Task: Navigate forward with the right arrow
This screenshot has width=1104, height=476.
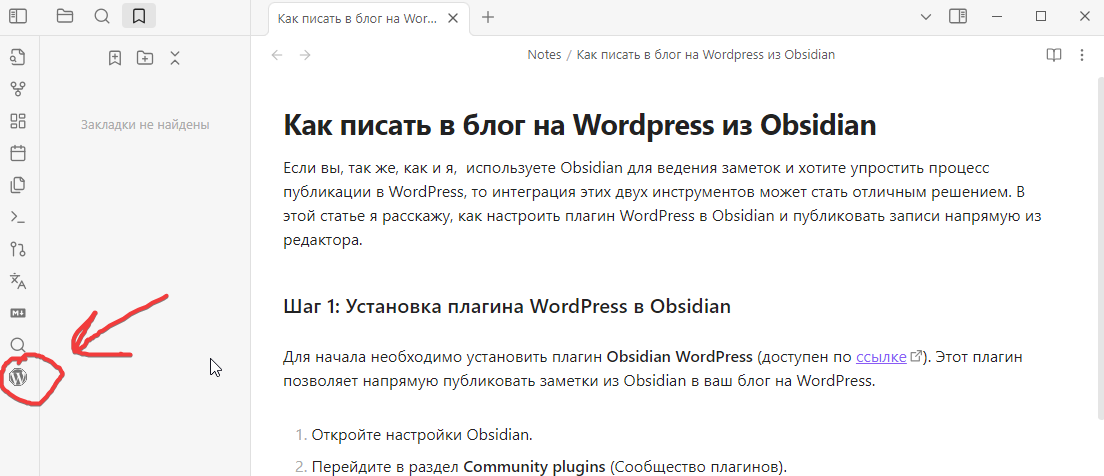Action: 305,55
